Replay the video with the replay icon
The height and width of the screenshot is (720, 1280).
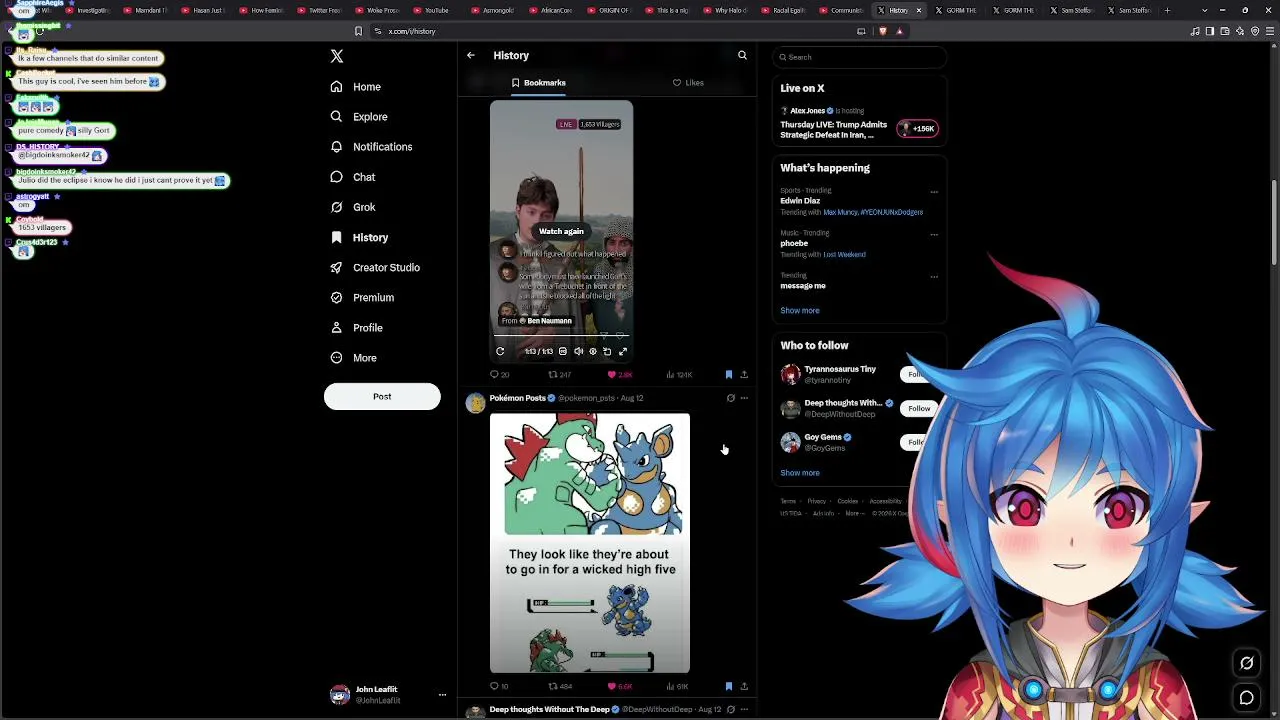point(500,351)
